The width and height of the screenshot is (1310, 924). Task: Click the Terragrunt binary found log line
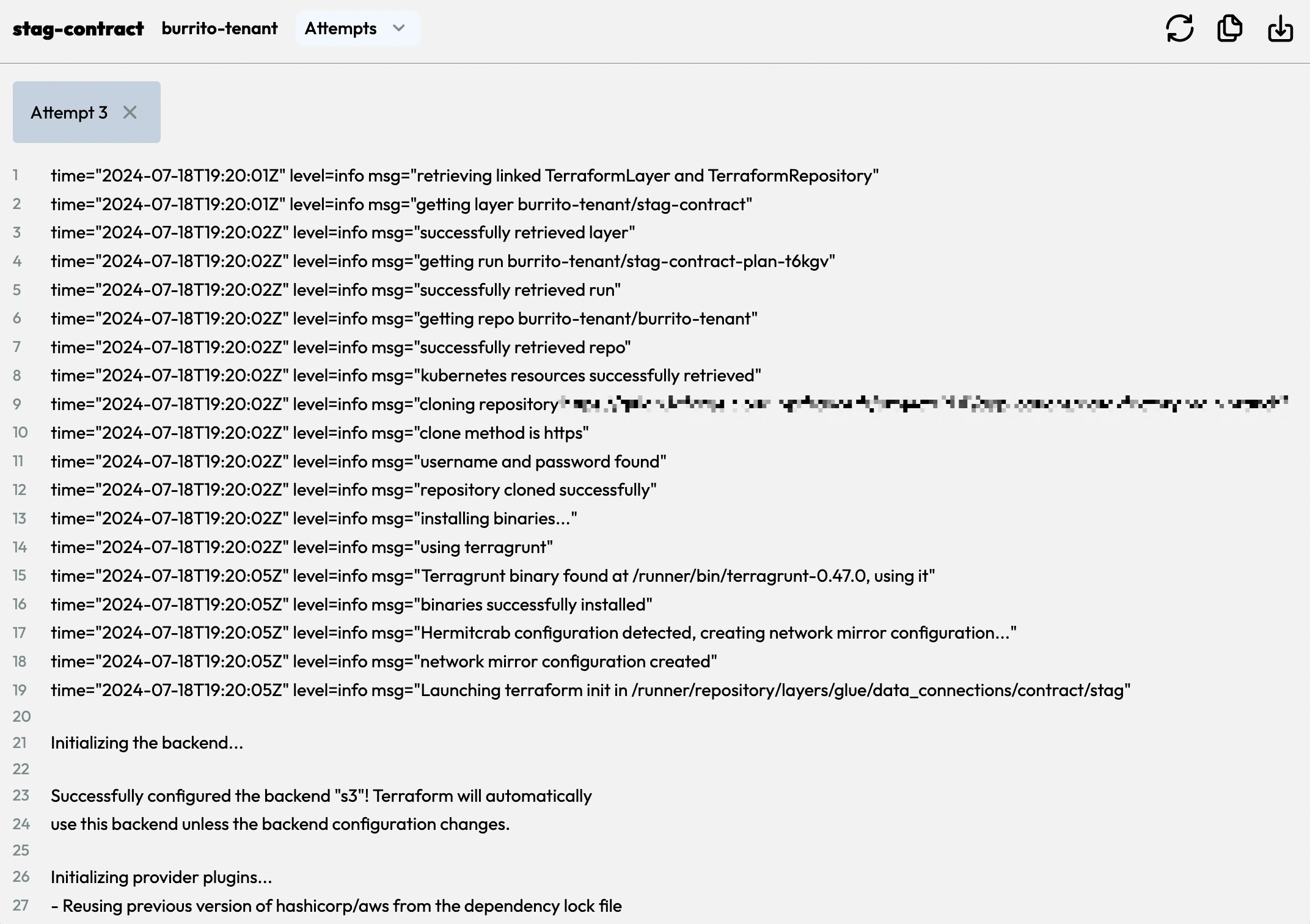coord(492,576)
